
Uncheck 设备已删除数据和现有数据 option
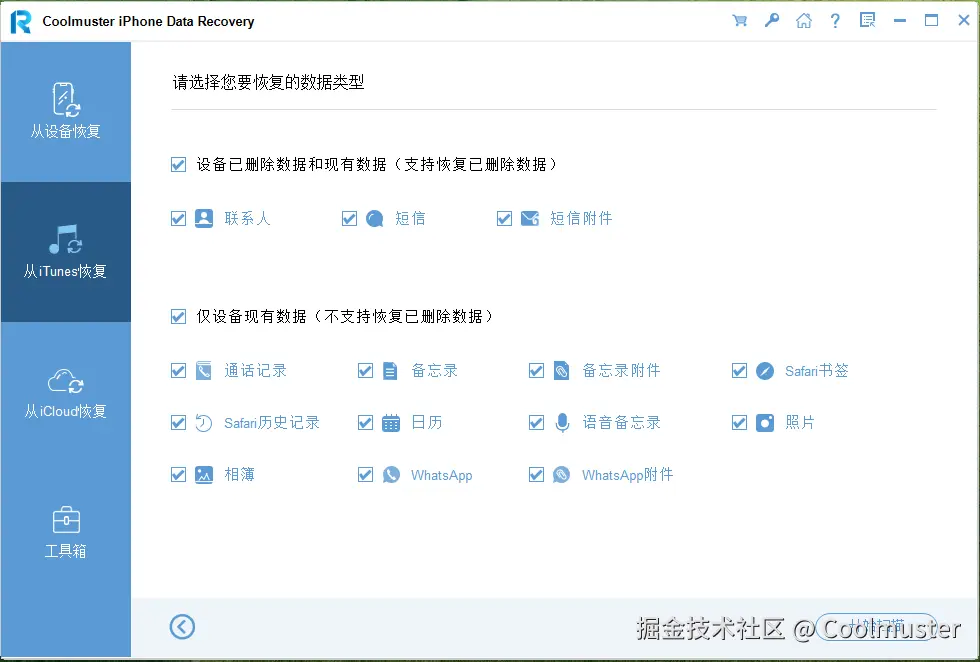178,164
